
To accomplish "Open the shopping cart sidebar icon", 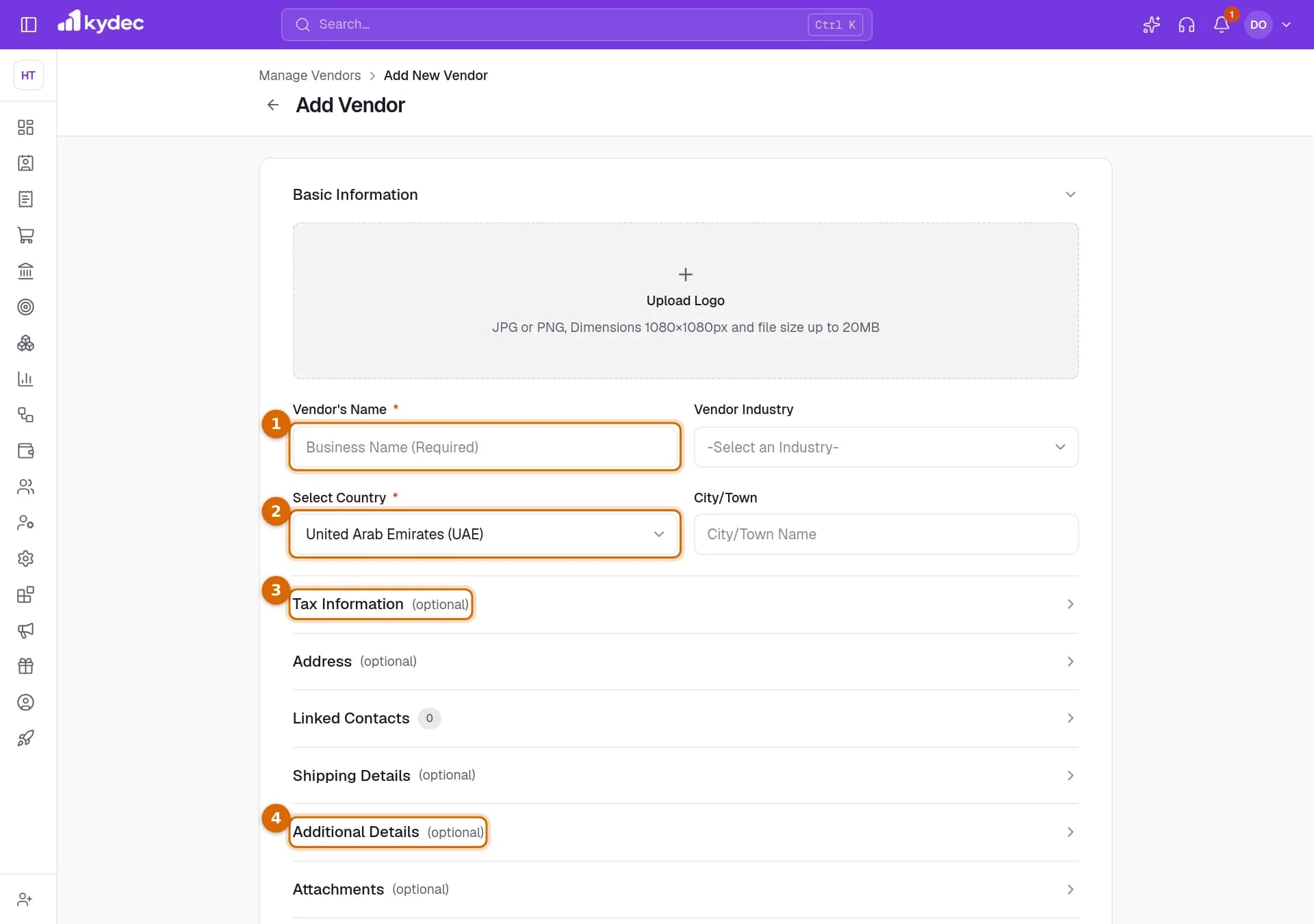I will click(x=26, y=235).
